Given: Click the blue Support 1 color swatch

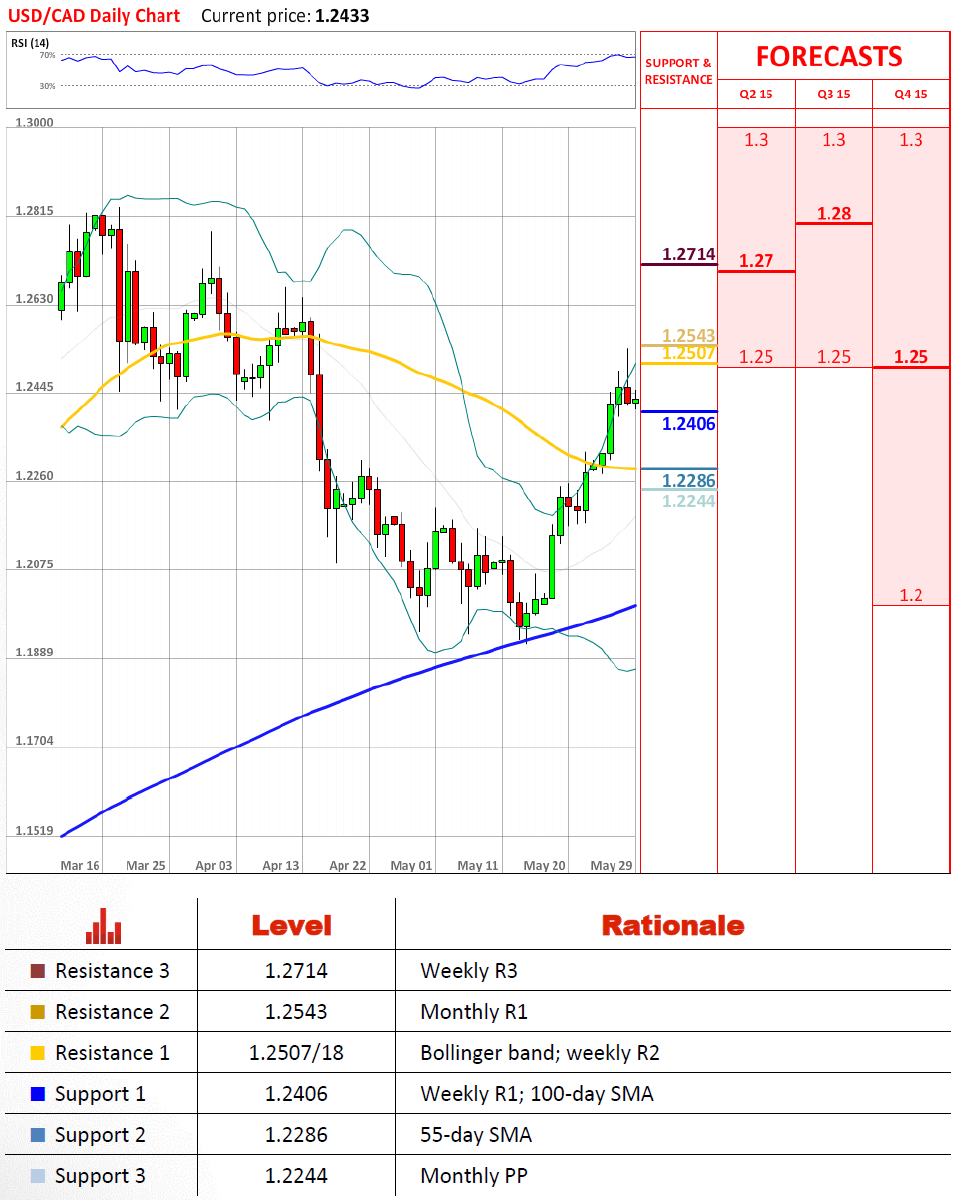Looking at the screenshot, I should pos(38,1094).
